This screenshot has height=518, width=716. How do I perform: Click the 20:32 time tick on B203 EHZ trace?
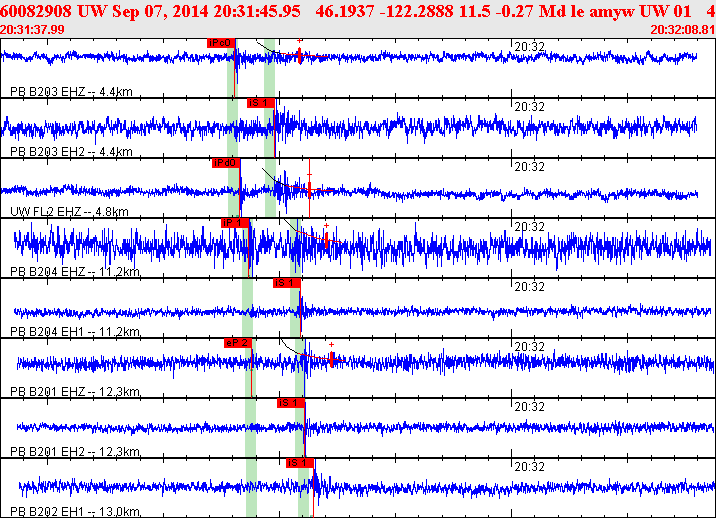pyautogui.click(x=530, y=47)
